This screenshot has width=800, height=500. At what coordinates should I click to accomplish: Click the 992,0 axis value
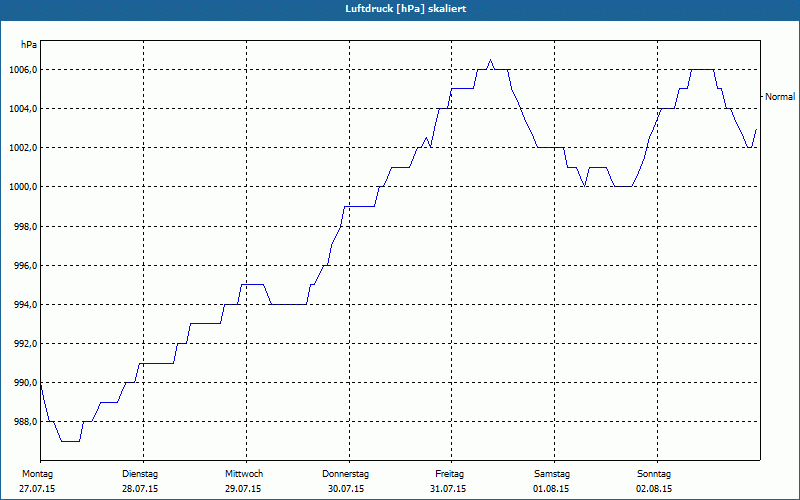pyautogui.click(x=25, y=343)
